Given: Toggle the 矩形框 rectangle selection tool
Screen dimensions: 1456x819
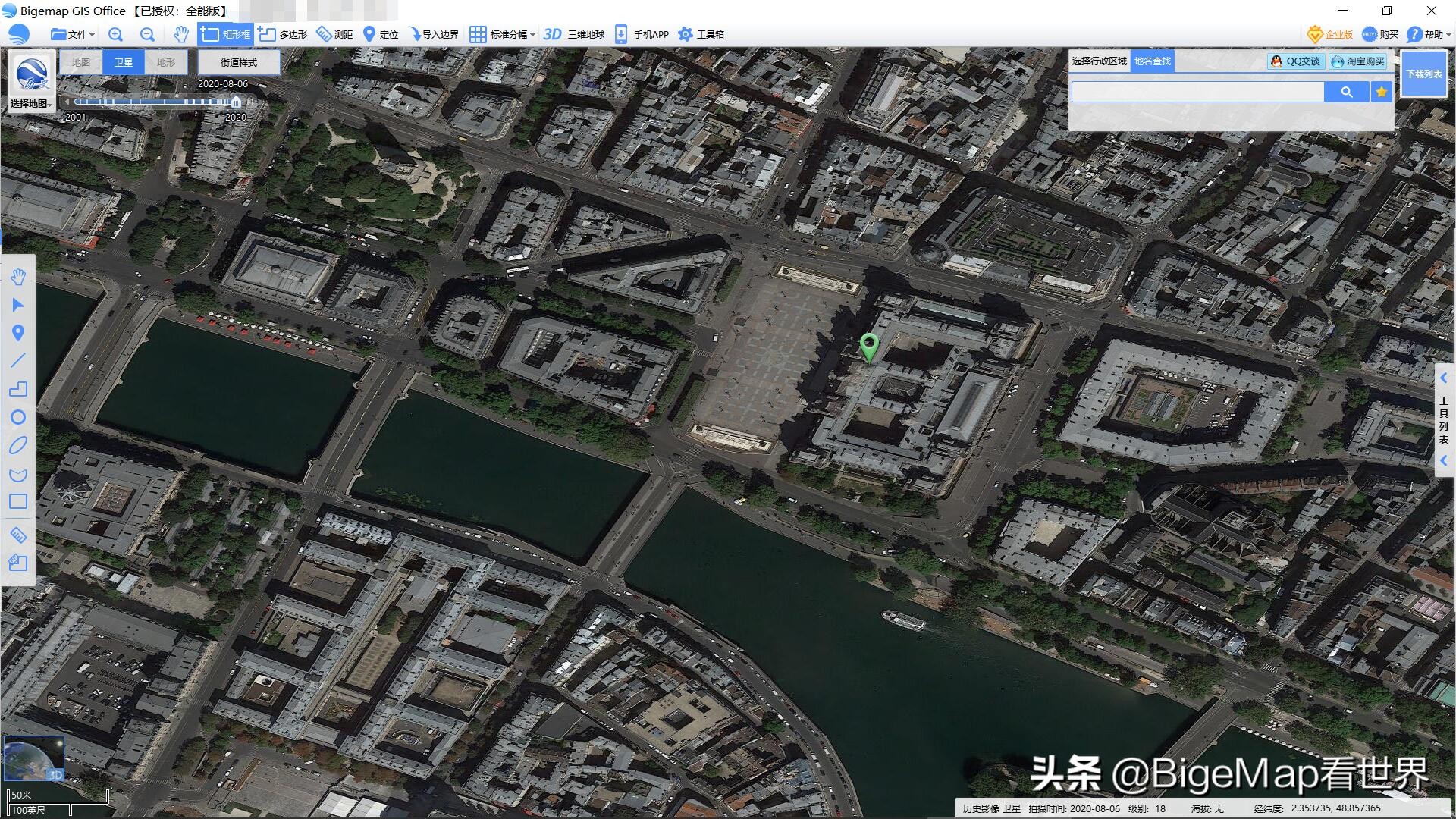Looking at the screenshot, I should pyautogui.click(x=225, y=34).
